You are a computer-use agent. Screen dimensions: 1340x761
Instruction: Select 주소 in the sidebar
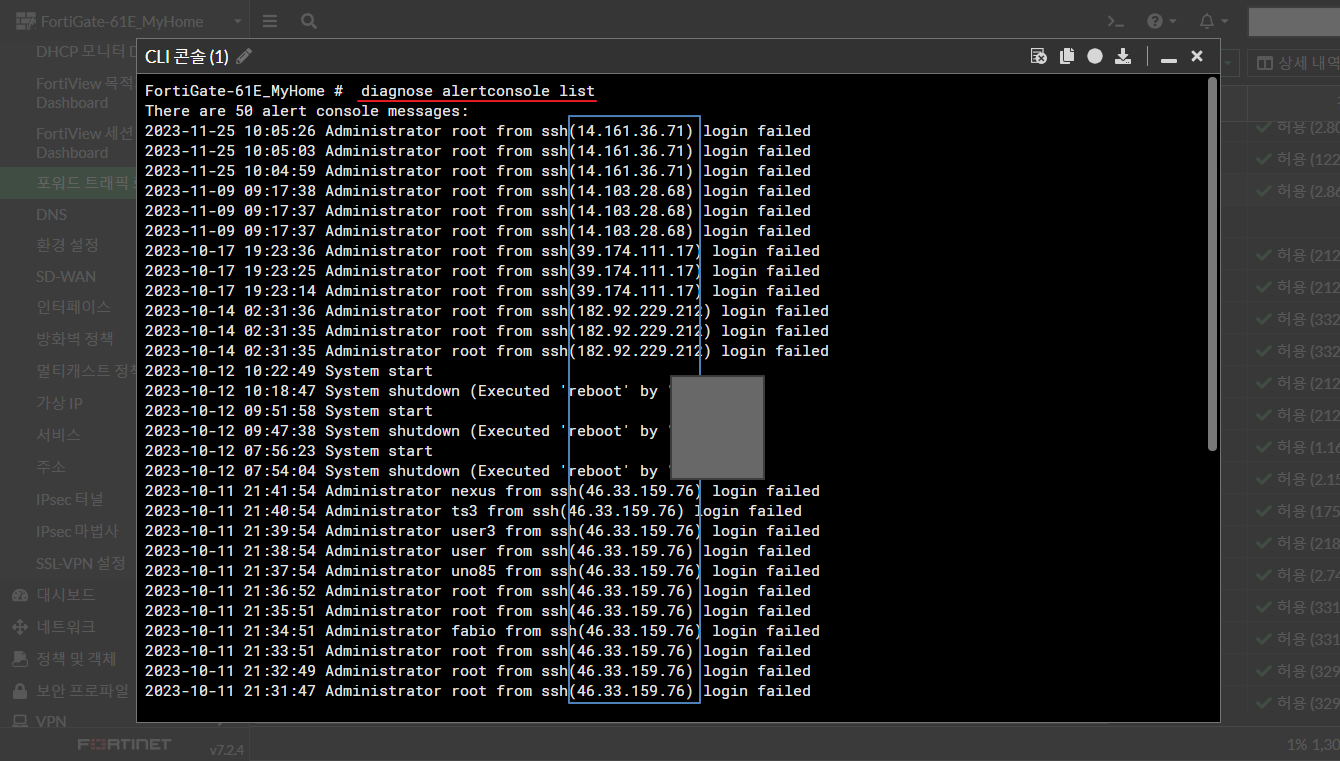click(51, 467)
